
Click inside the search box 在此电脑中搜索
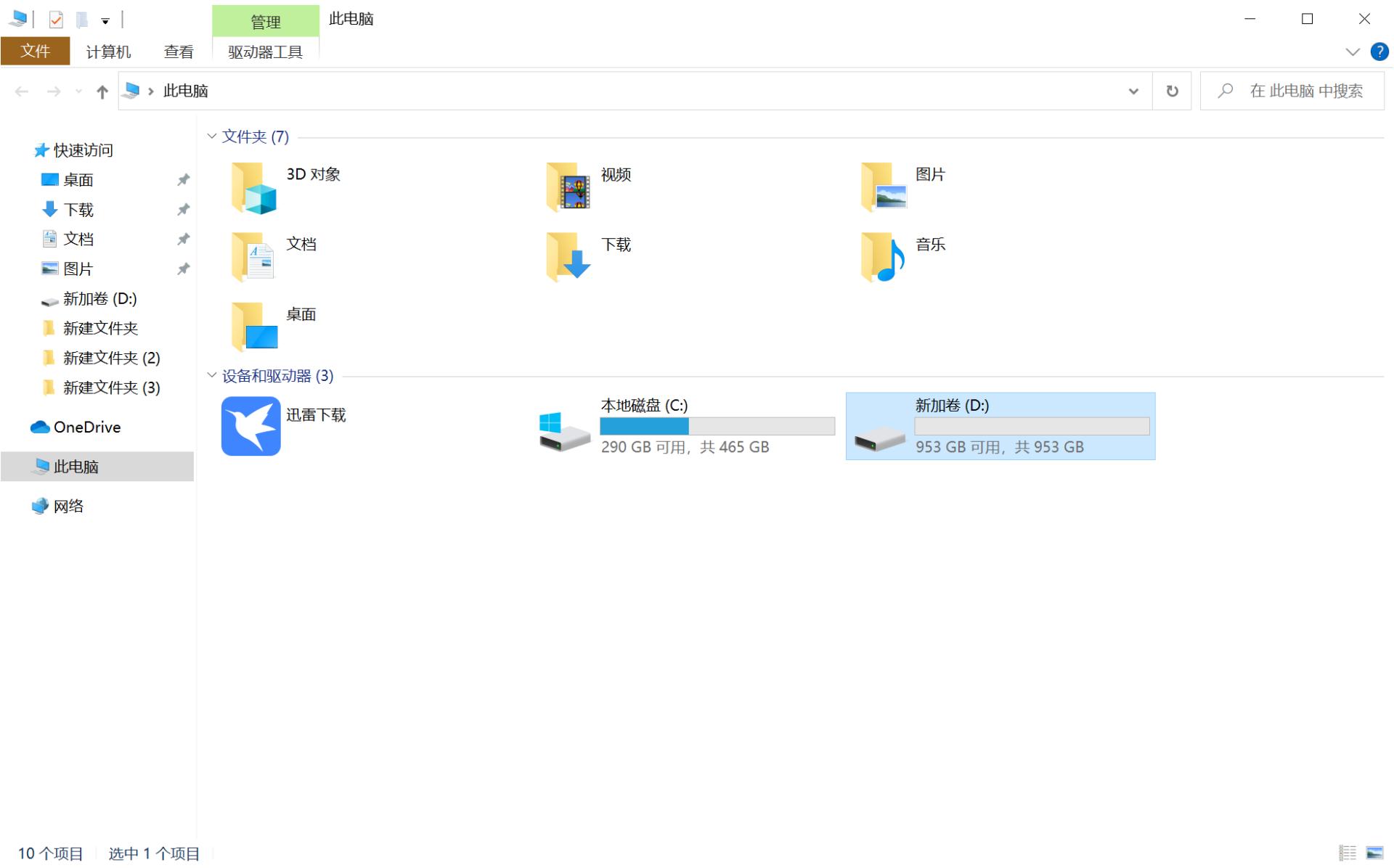point(1300,91)
